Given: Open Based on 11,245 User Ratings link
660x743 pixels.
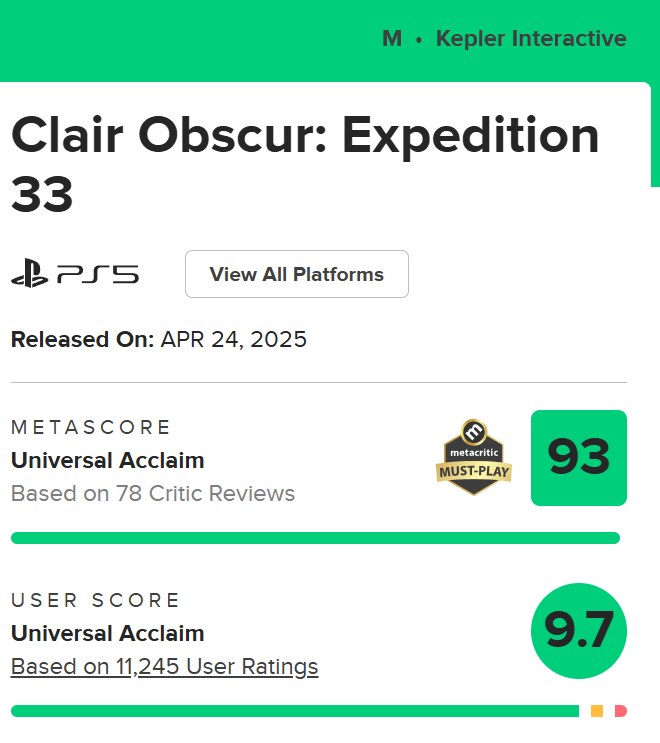Looking at the screenshot, I should [164, 666].
